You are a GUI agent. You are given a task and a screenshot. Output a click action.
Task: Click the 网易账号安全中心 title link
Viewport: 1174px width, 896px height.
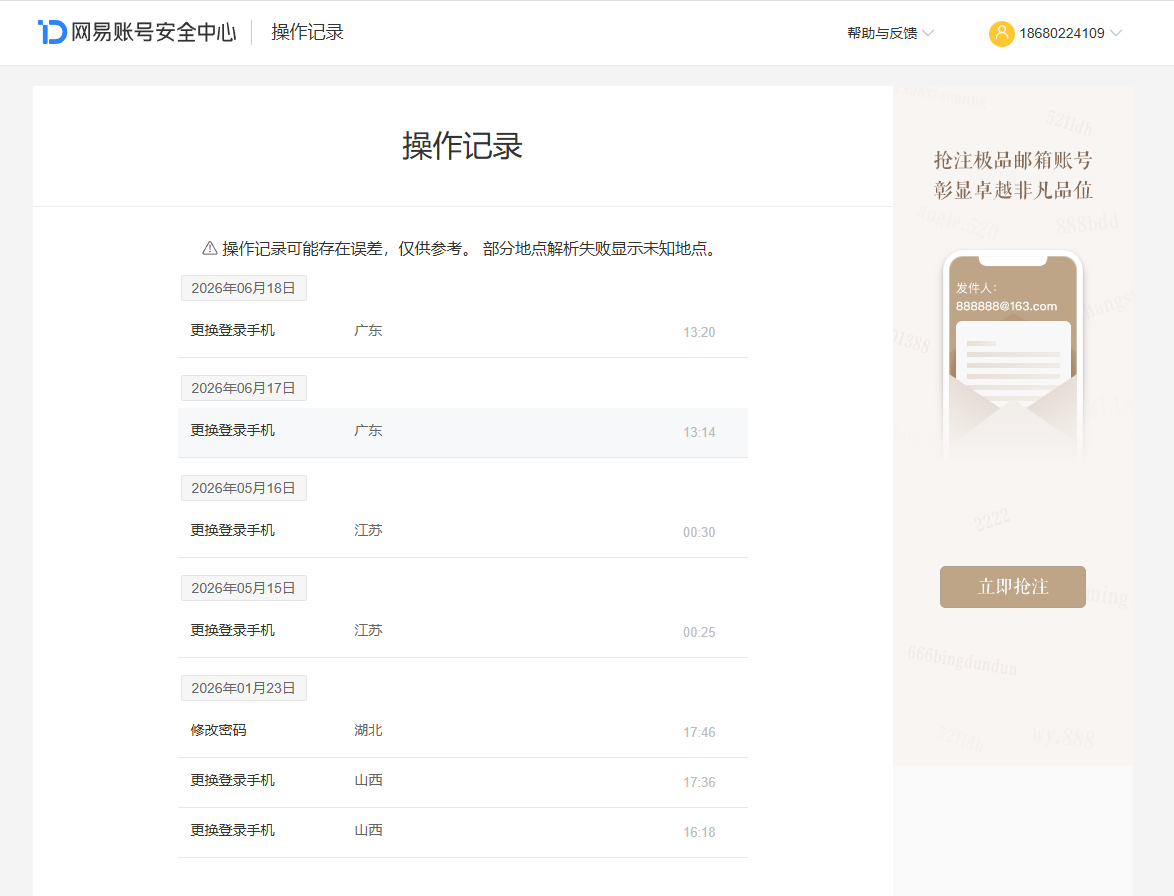153,32
